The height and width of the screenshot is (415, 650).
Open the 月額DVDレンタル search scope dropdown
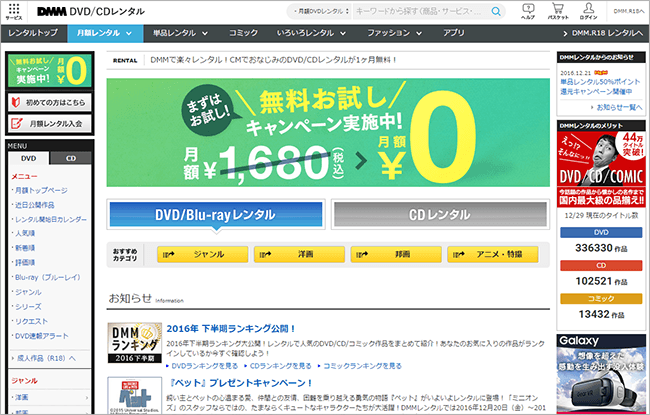click(321, 12)
